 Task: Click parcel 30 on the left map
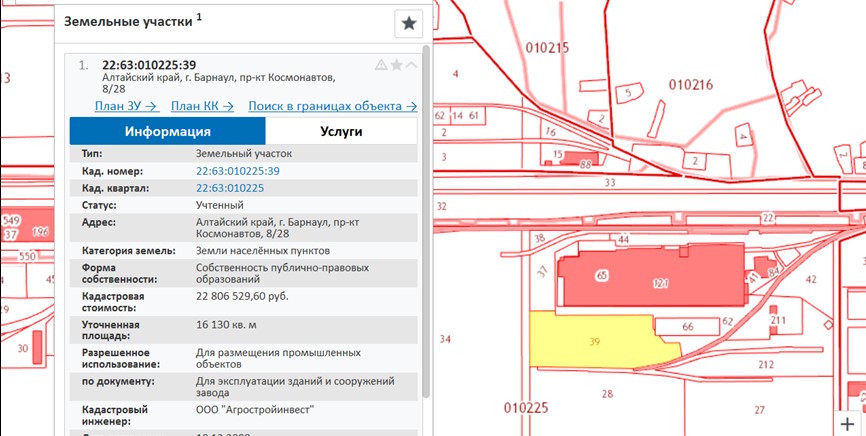point(23,348)
